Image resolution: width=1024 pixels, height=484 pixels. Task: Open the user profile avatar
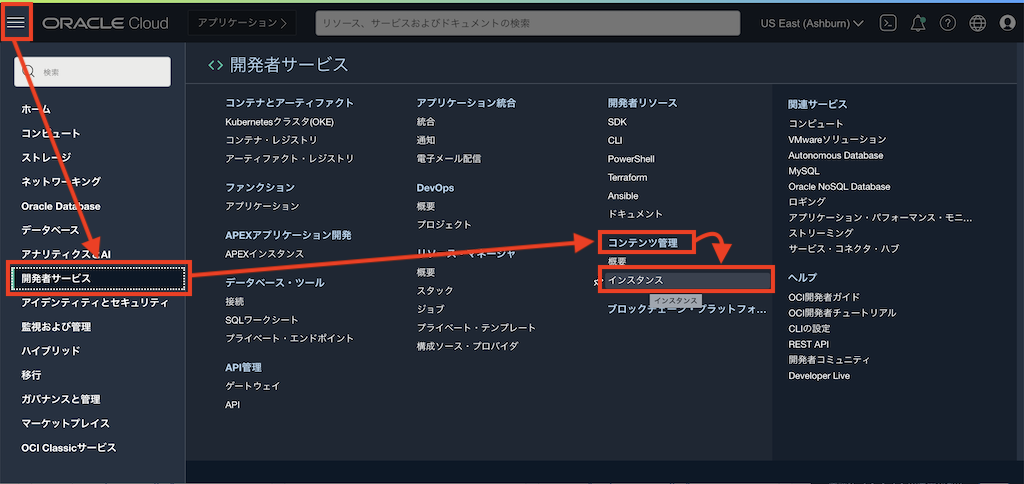click(1006, 23)
